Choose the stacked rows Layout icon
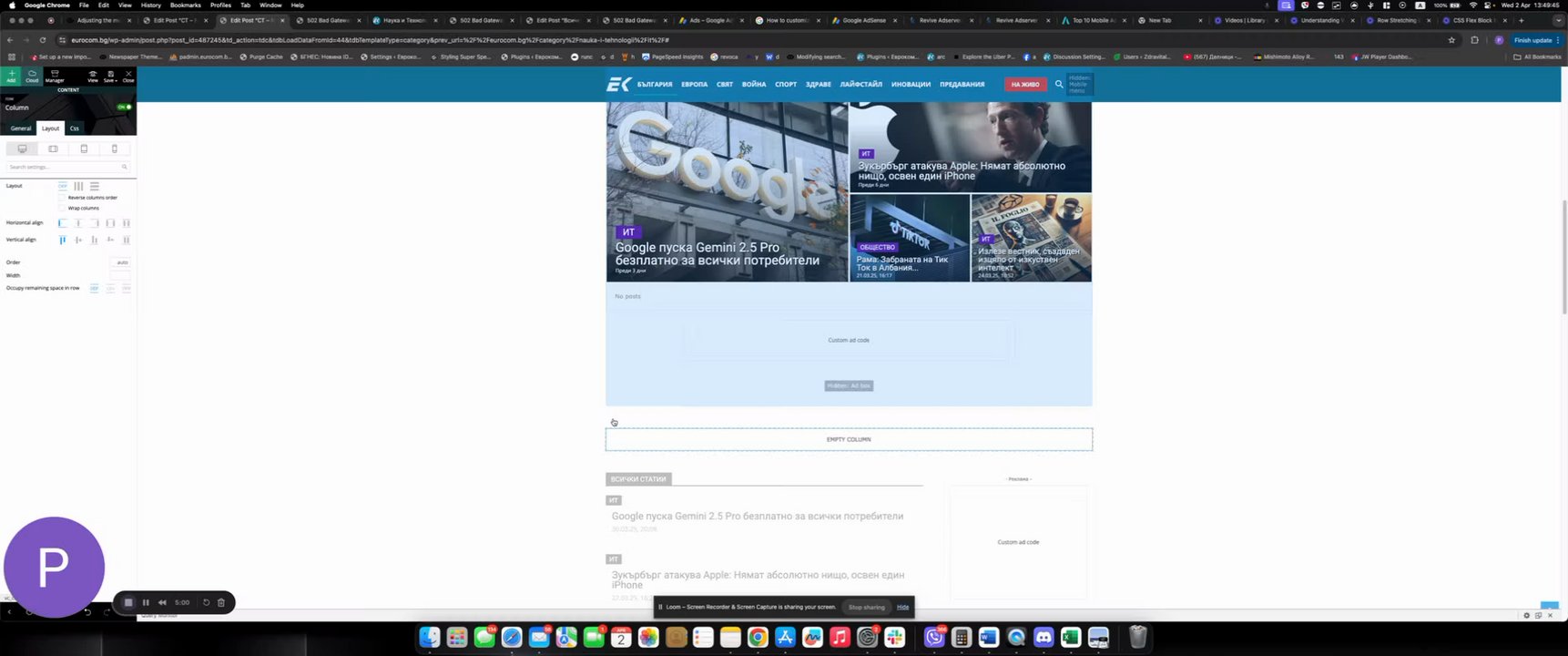The height and width of the screenshot is (656, 1568). click(94, 186)
